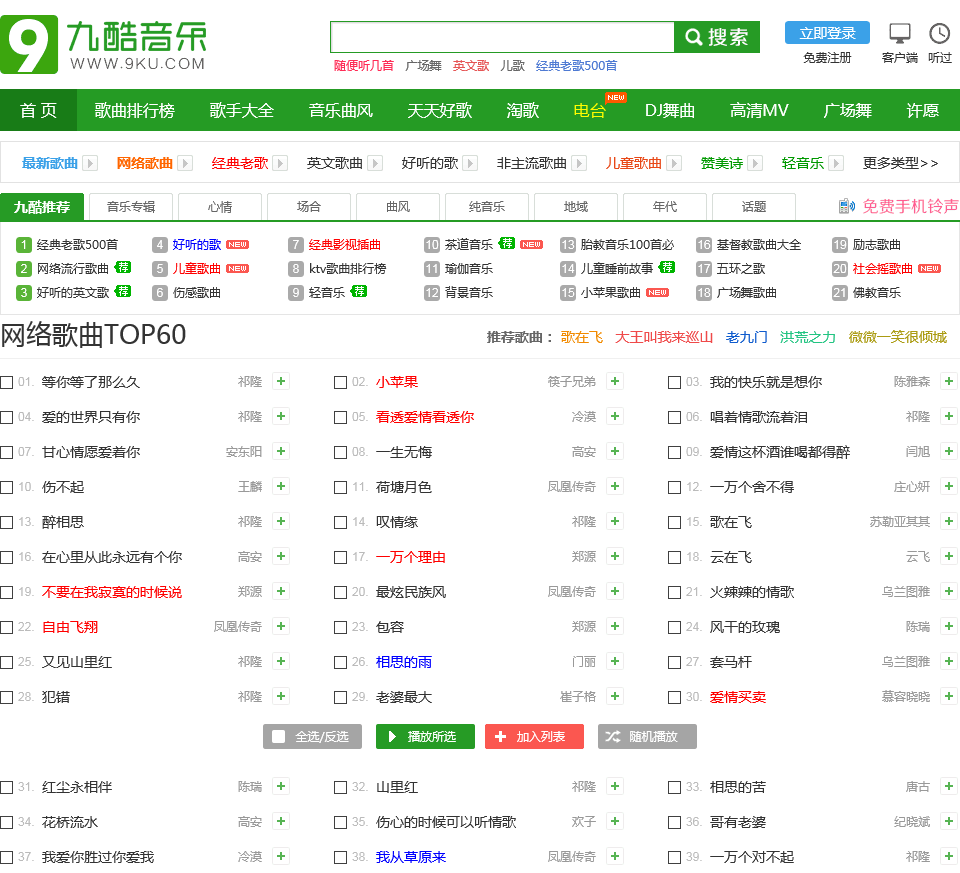
Task: Check the box for 小苹果
Action: click(x=340, y=383)
